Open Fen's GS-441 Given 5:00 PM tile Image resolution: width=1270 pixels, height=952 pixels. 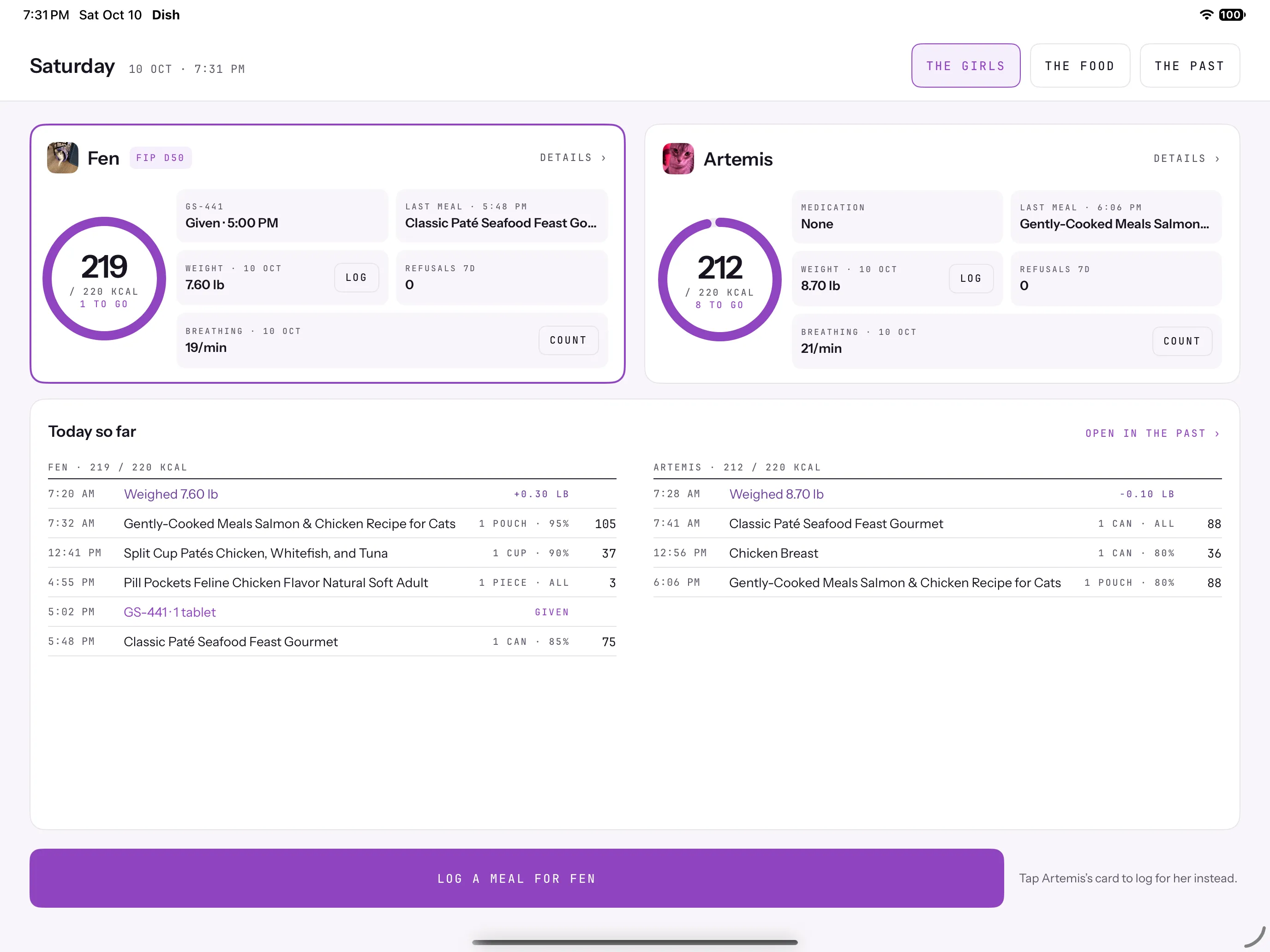282,216
